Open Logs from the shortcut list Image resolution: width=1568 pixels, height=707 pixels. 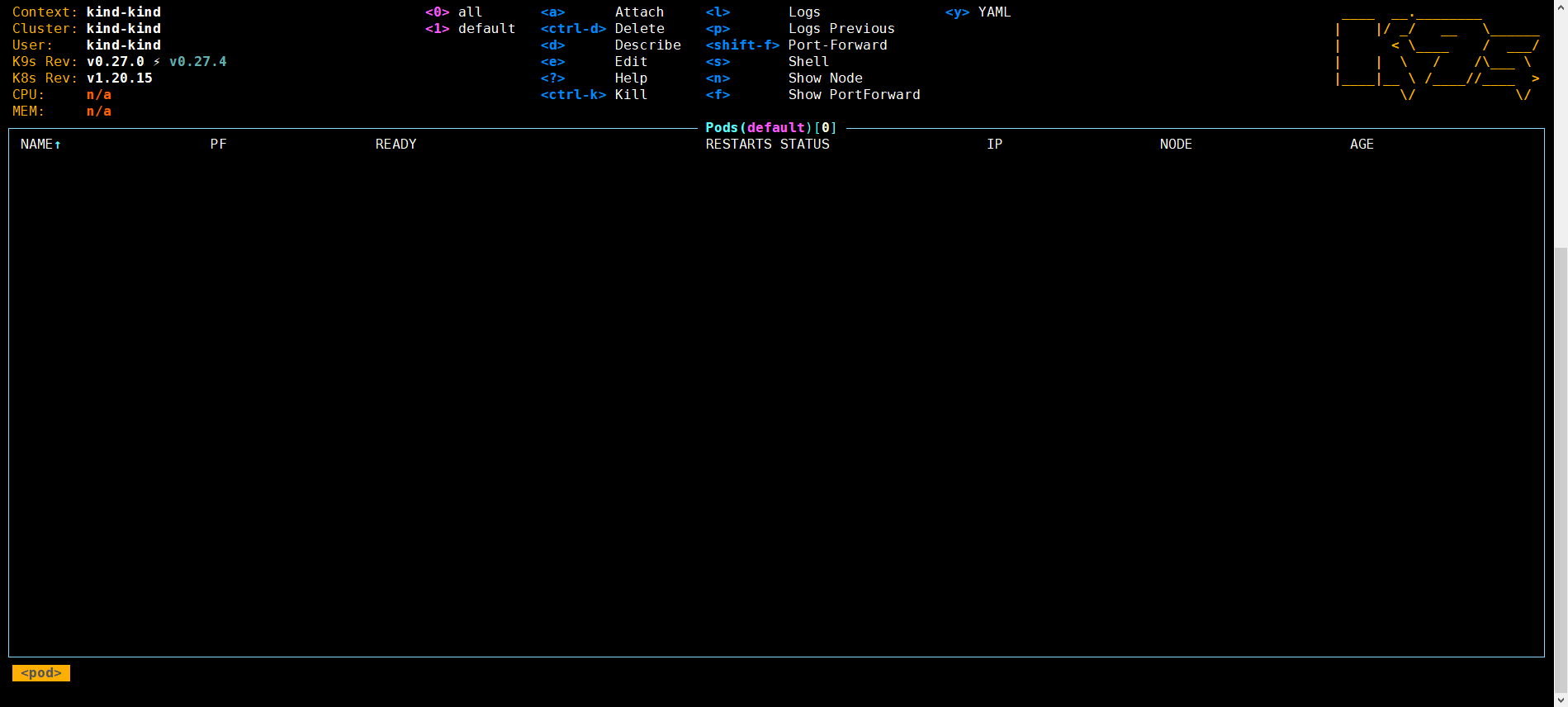(x=803, y=12)
